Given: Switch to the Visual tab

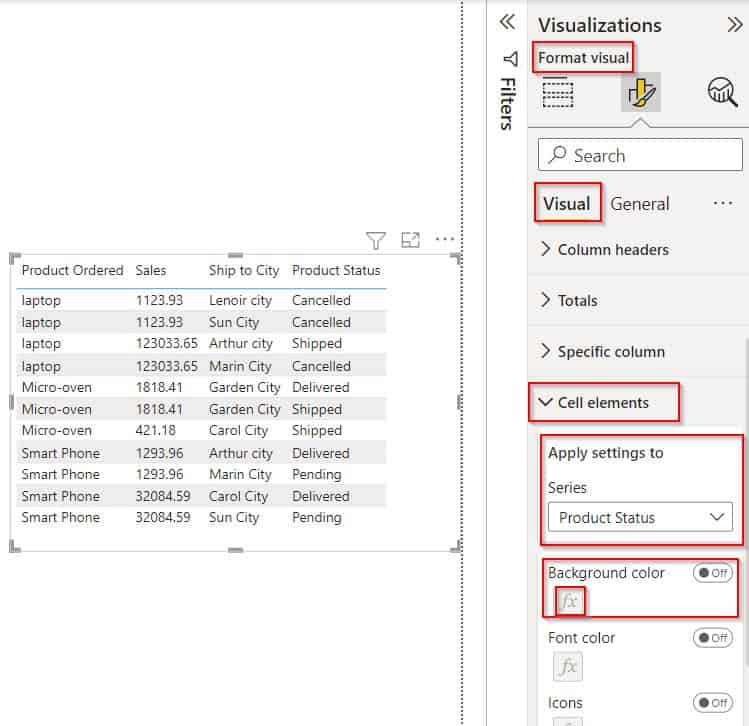Looking at the screenshot, I should 567,203.
